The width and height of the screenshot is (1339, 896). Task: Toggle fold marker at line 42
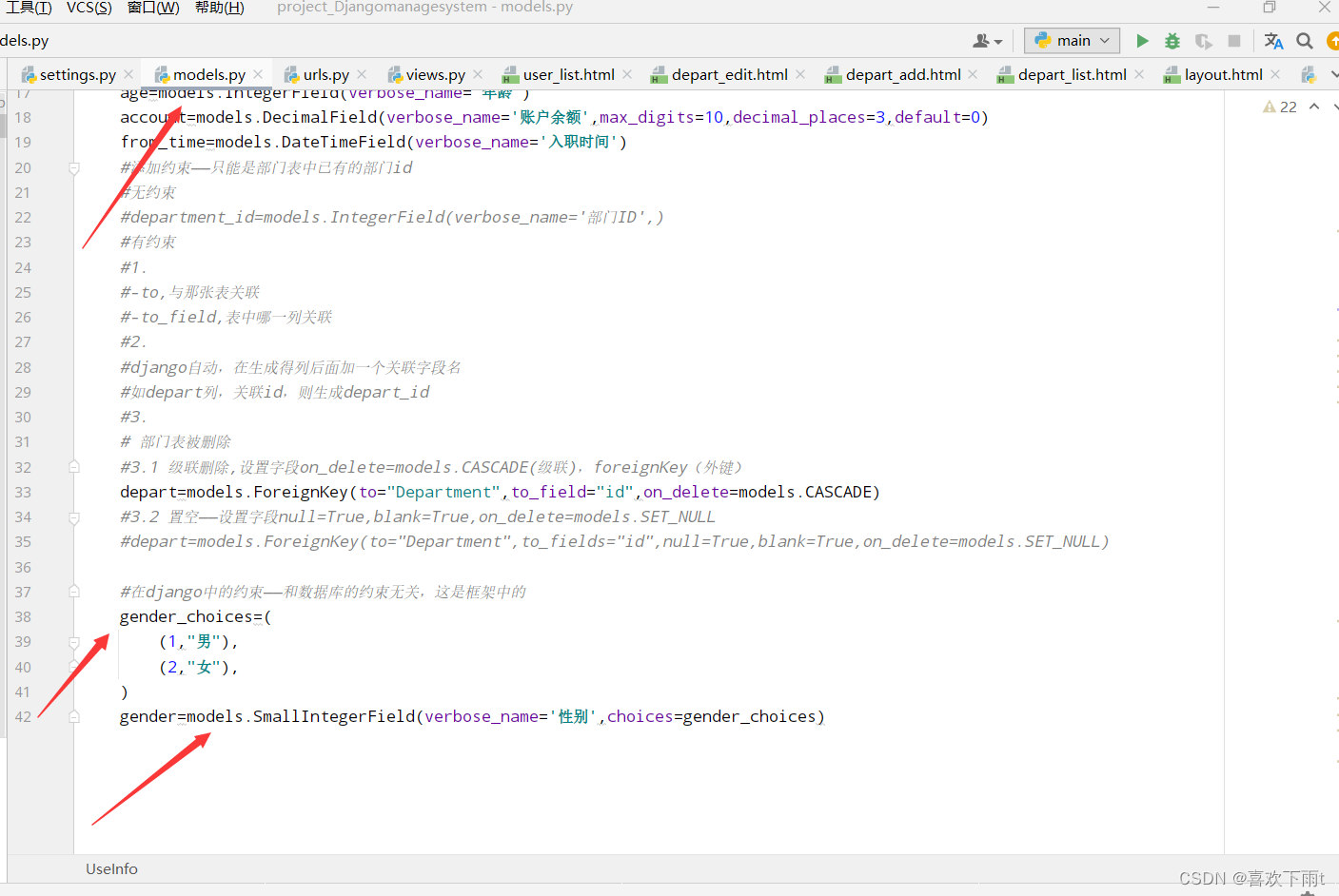pos(74,716)
